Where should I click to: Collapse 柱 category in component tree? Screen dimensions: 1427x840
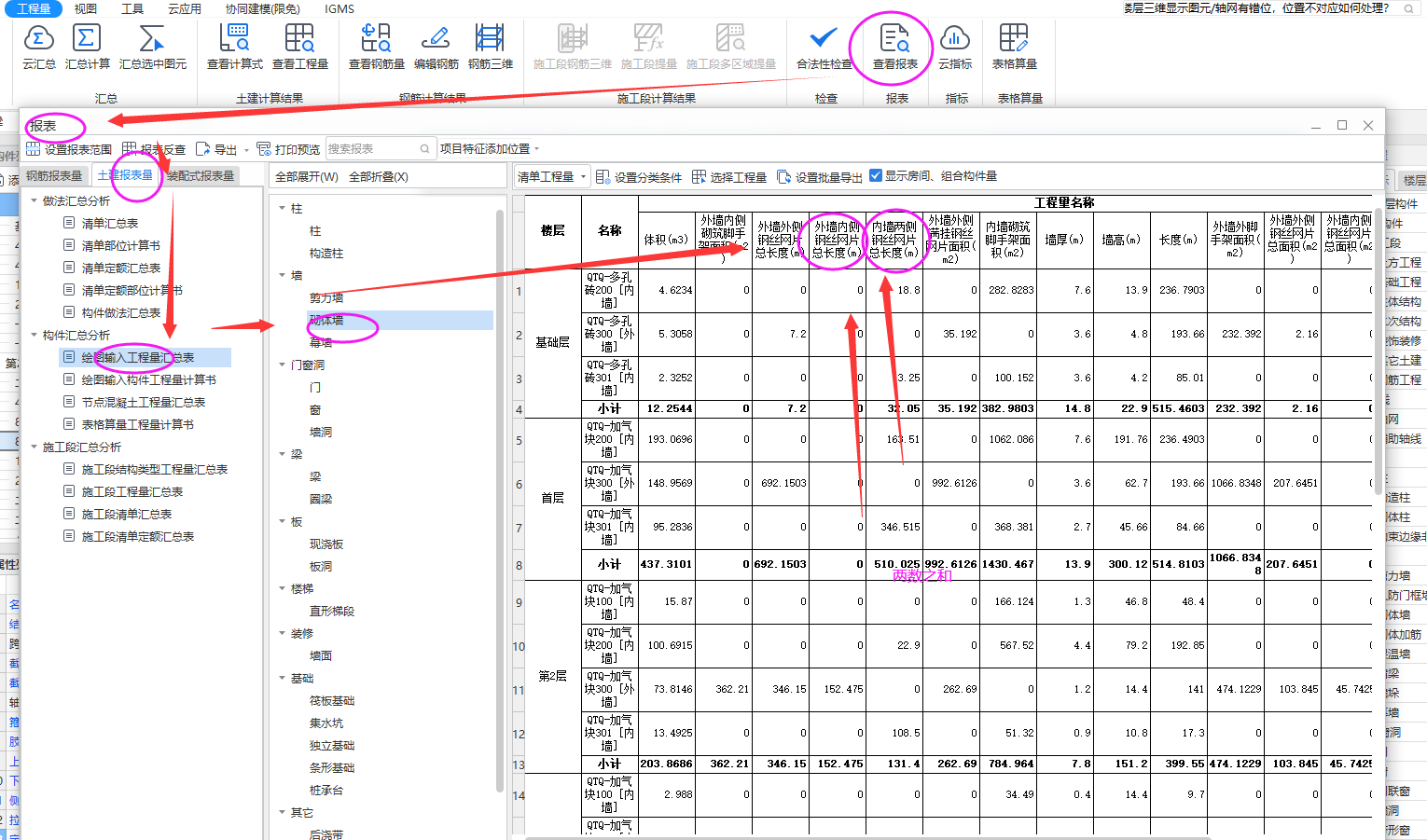(x=283, y=208)
